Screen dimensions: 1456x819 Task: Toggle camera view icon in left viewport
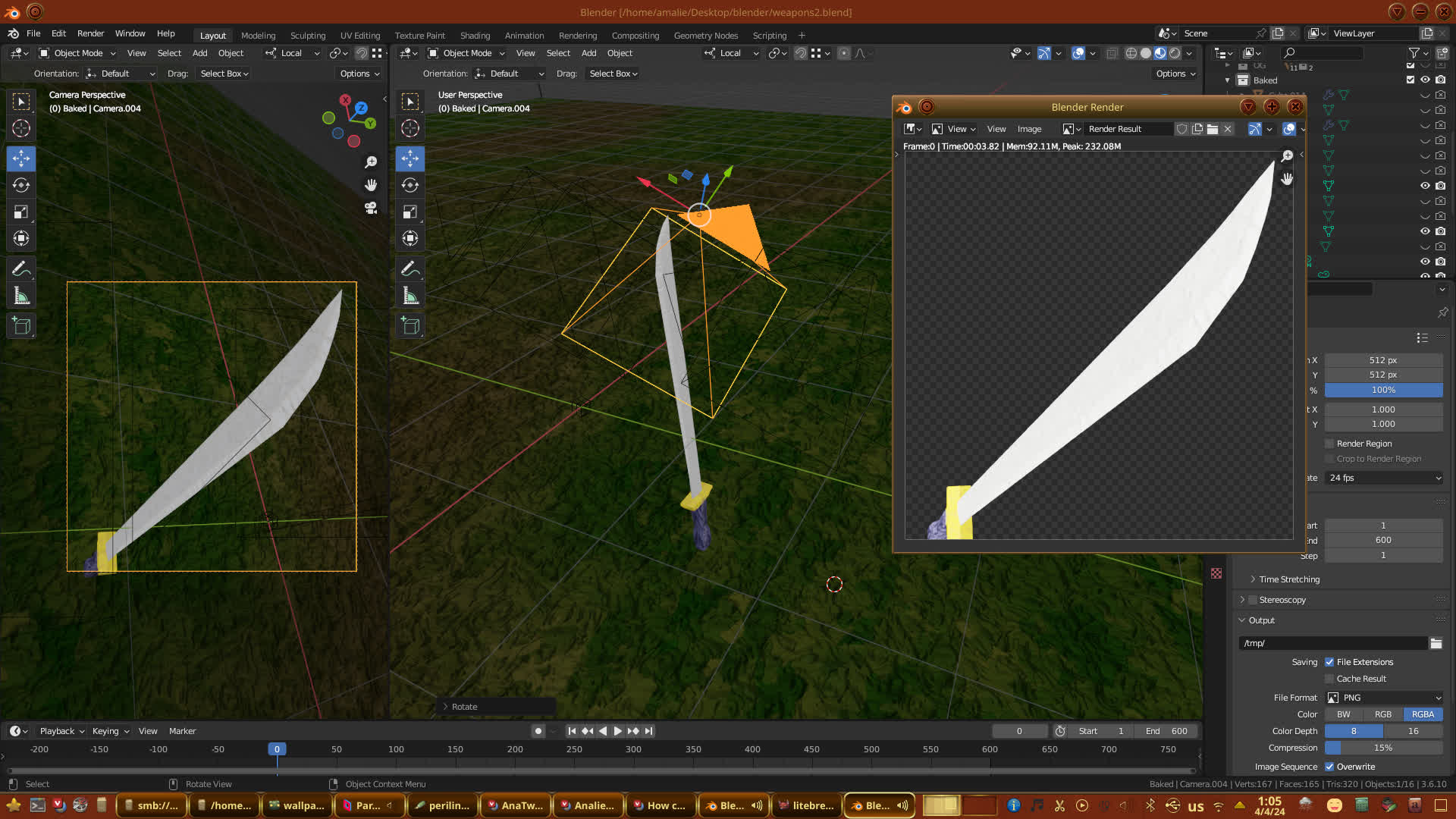coord(371,208)
